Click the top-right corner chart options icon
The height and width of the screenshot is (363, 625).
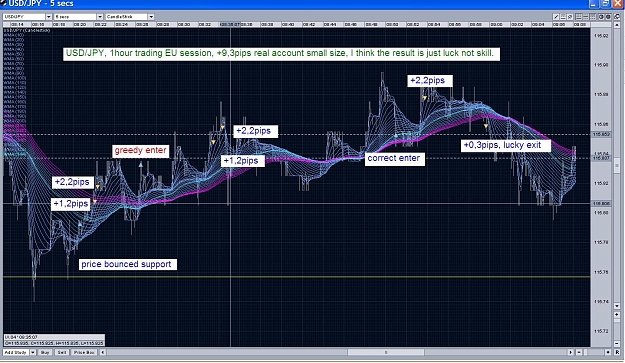[617, 17]
